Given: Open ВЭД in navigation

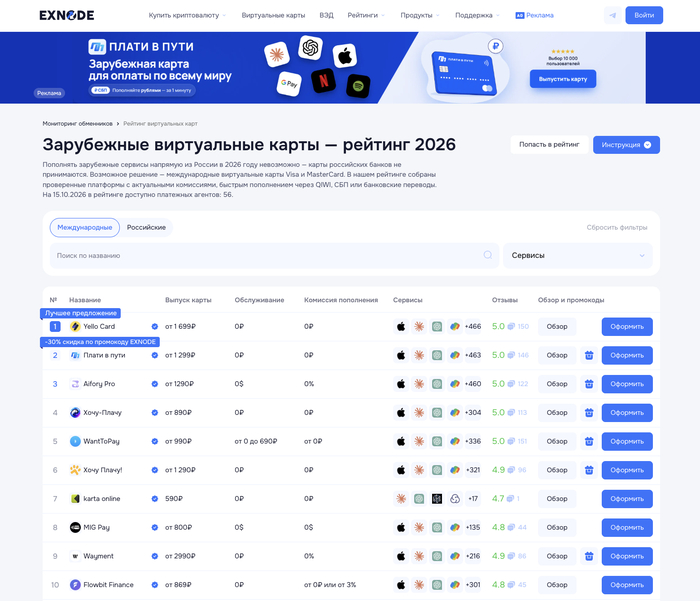Looking at the screenshot, I should point(326,15).
